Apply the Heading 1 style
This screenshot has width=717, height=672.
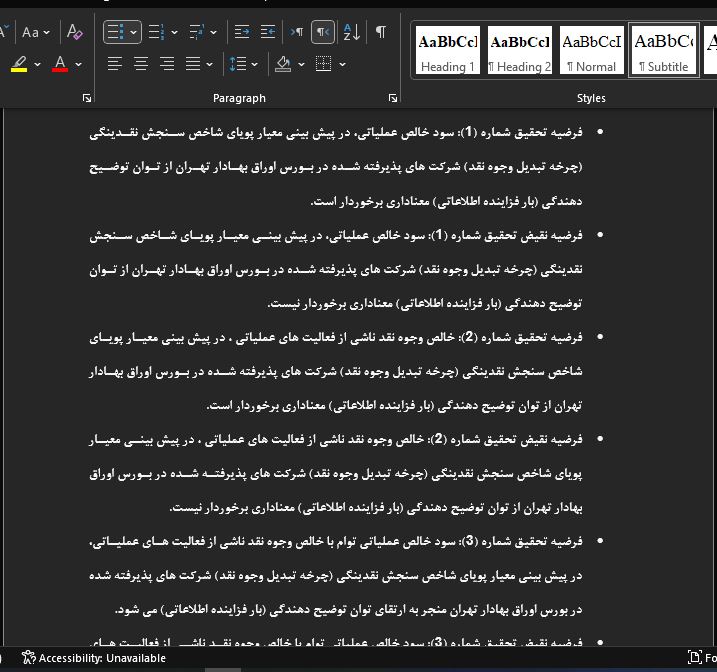tap(448, 50)
